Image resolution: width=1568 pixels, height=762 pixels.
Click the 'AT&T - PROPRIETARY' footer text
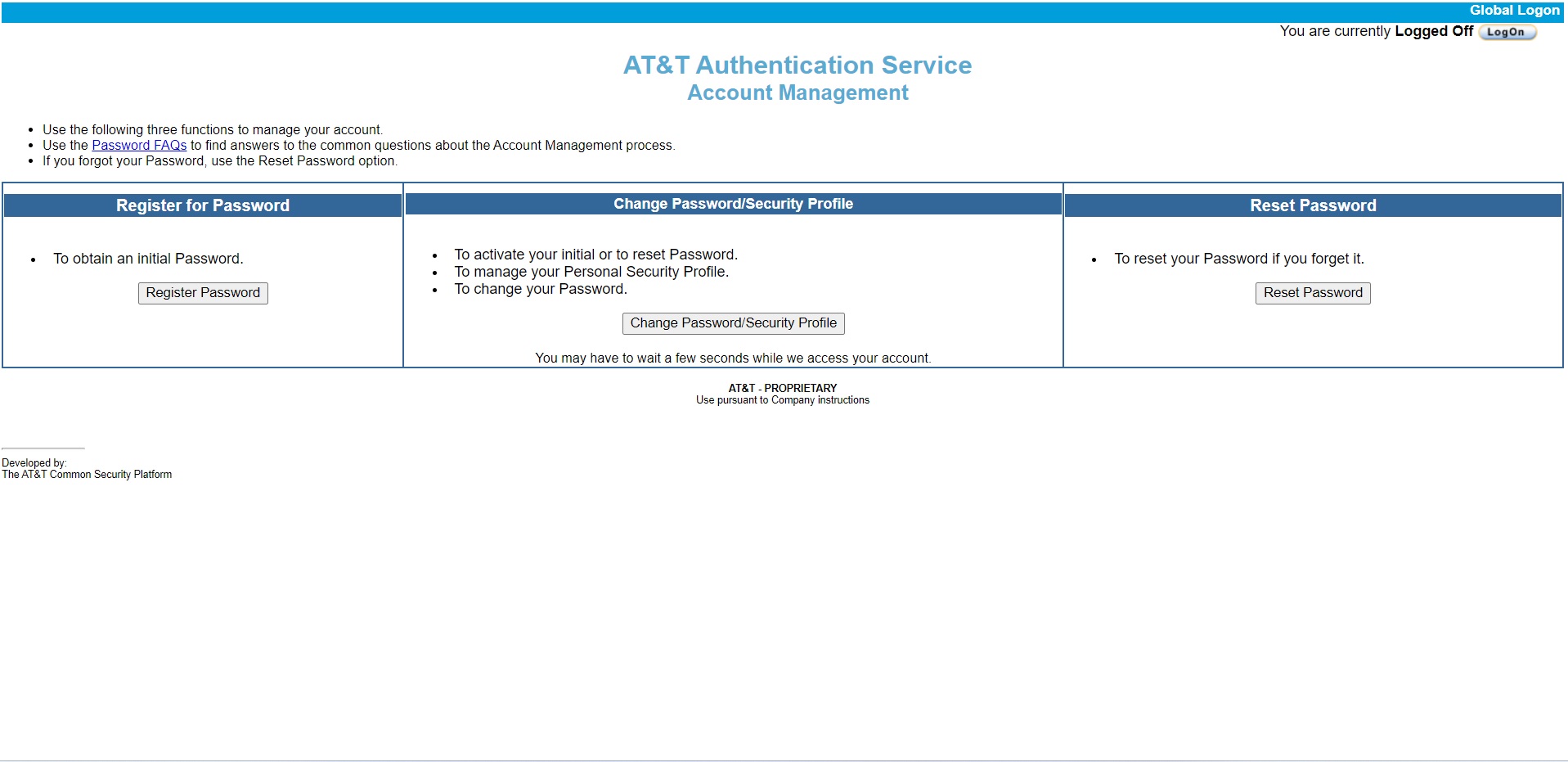[x=783, y=388]
